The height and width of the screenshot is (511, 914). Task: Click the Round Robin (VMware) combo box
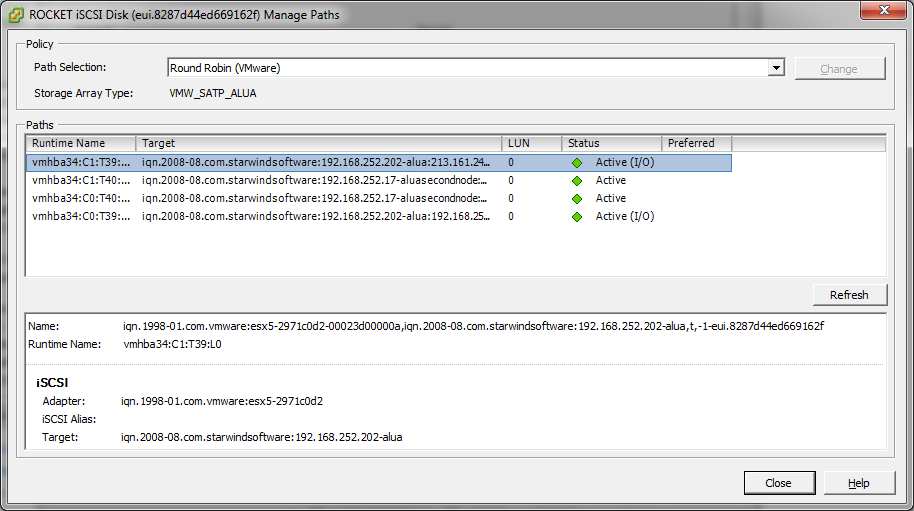(476, 68)
